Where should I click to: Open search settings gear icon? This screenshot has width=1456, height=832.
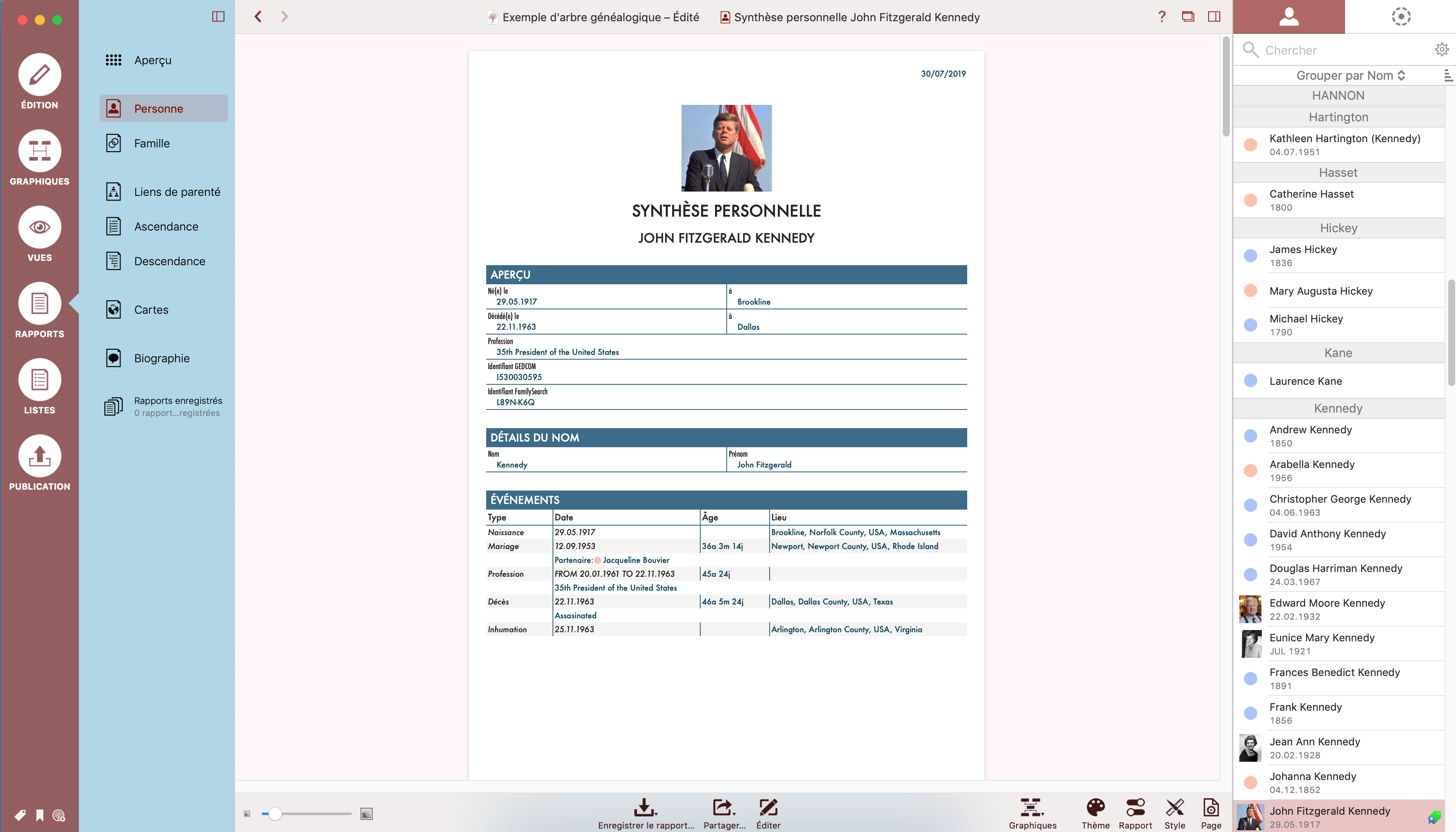click(x=1442, y=50)
